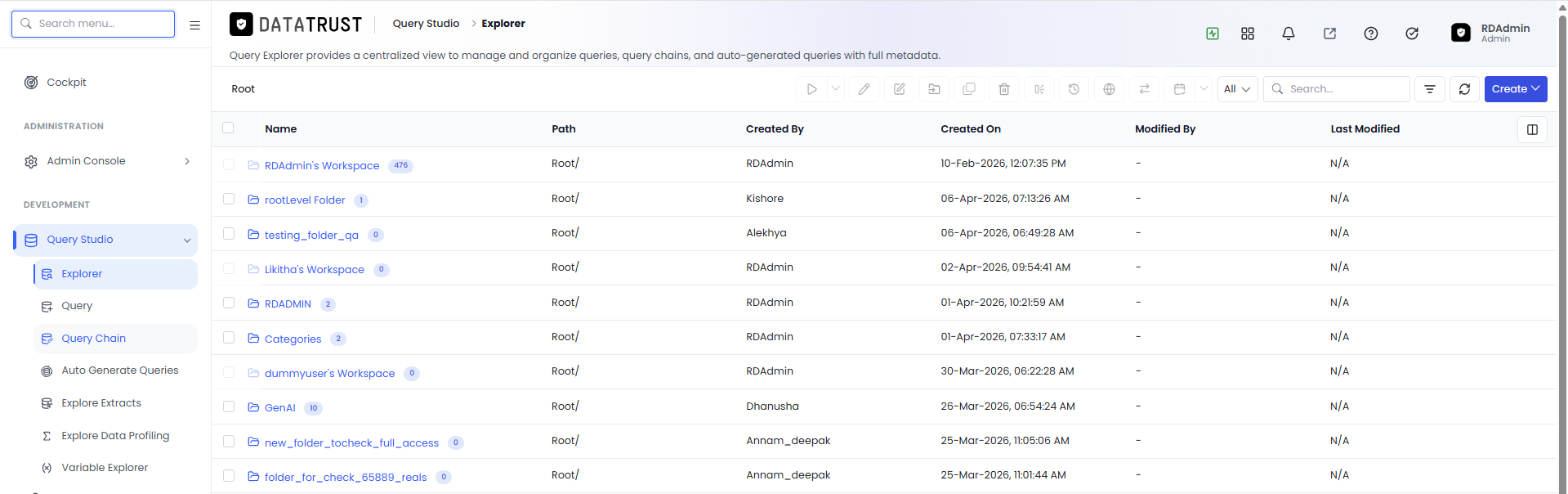
Task: Collapse sidebar with hamburger menu icon
Action: 194,25
